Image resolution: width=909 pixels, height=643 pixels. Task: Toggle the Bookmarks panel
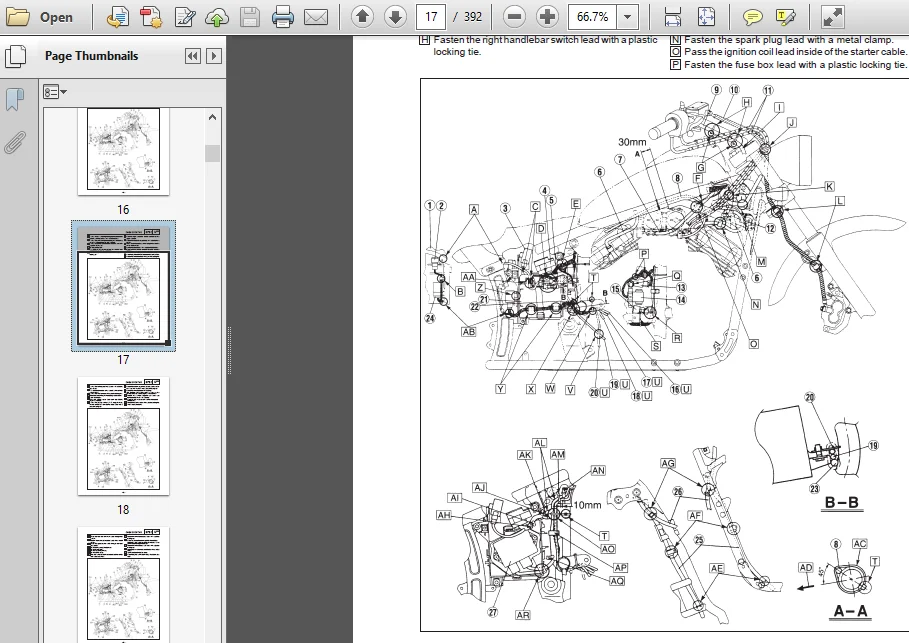point(14,99)
